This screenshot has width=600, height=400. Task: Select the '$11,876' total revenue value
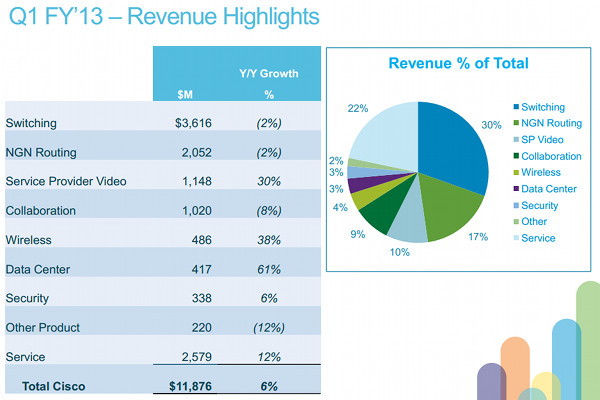click(190, 386)
